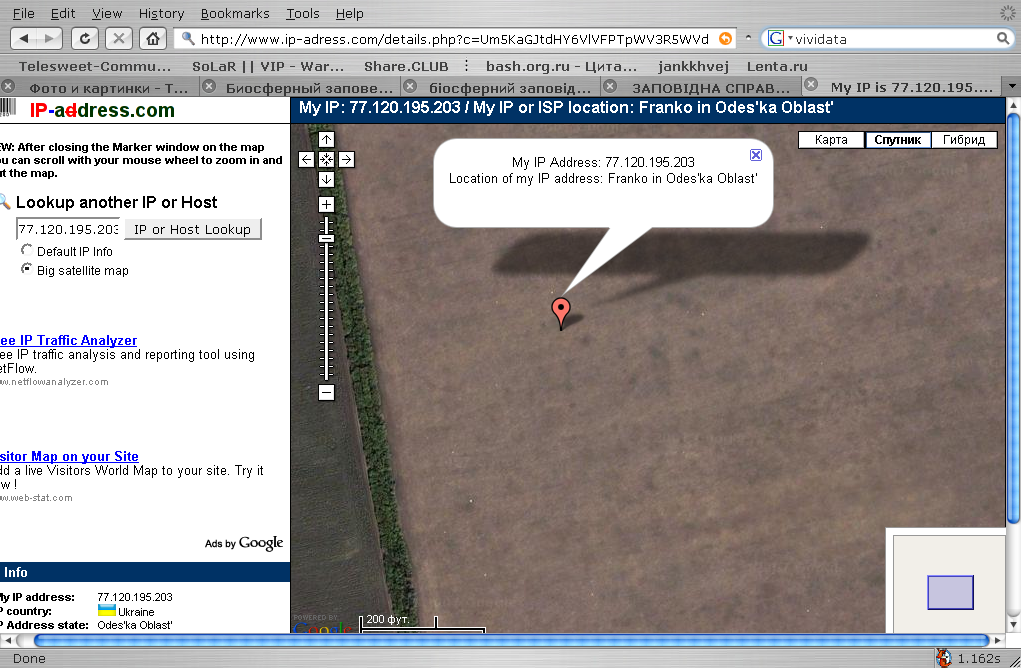The image size is (1021, 668).
Task: Click the map zoom slider handle
Action: 326,238
